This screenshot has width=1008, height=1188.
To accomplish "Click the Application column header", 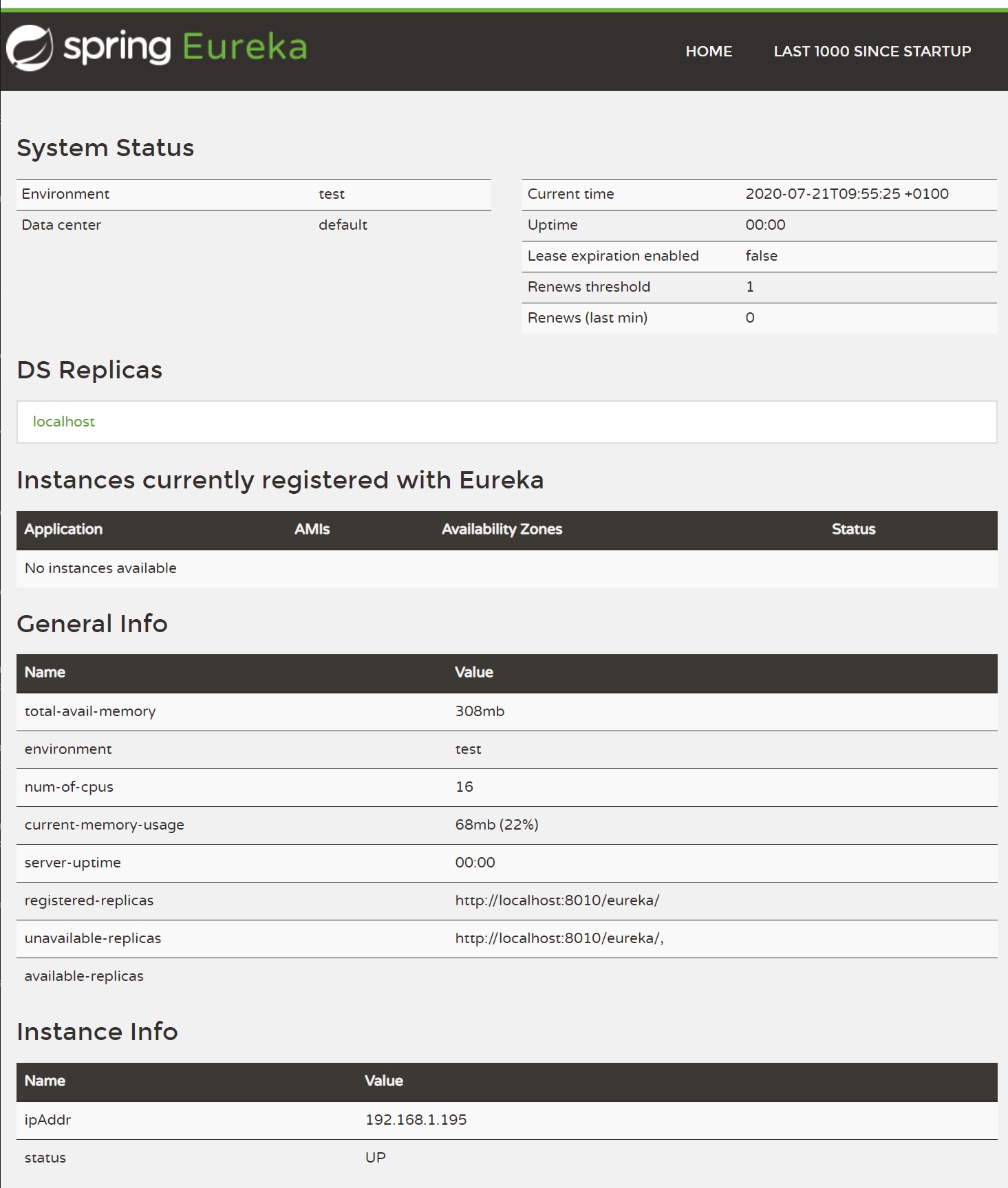I will point(63,530).
